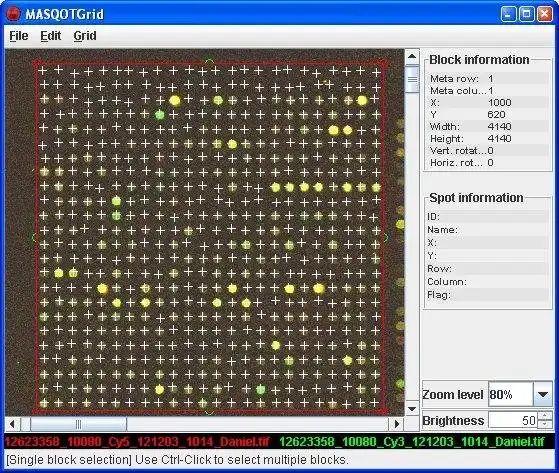Click the Vert. rotation value
Screen dimensions: 559x473
491,151
